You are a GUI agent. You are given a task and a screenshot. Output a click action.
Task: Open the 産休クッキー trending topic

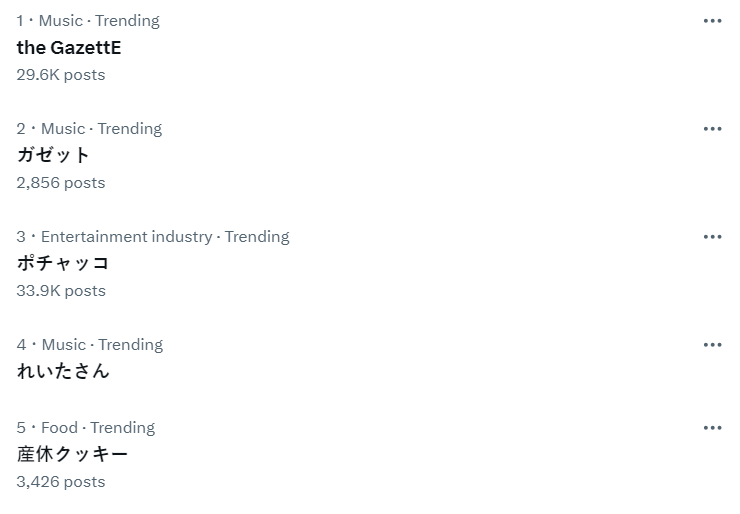[72, 454]
